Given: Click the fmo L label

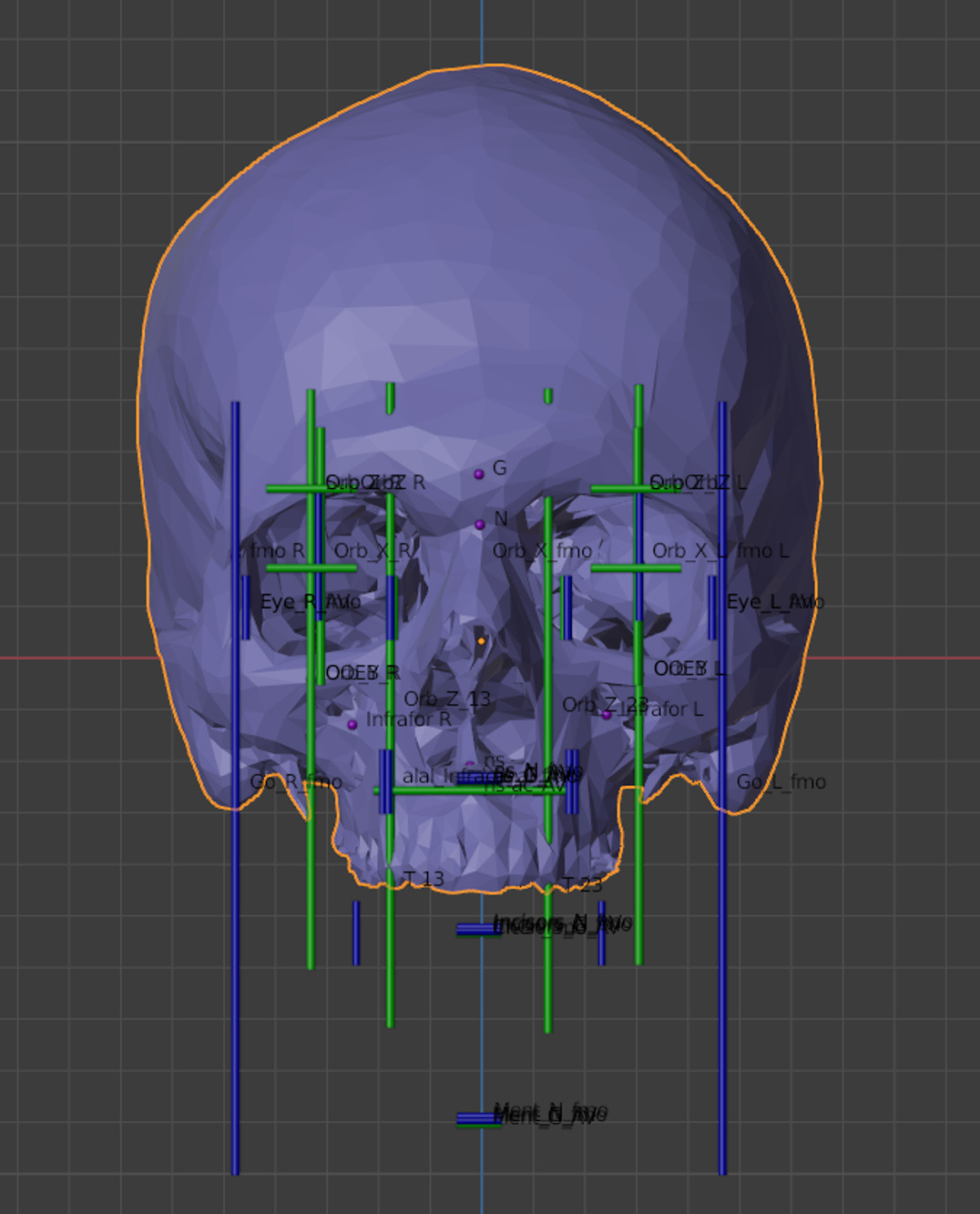Looking at the screenshot, I should (762, 551).
